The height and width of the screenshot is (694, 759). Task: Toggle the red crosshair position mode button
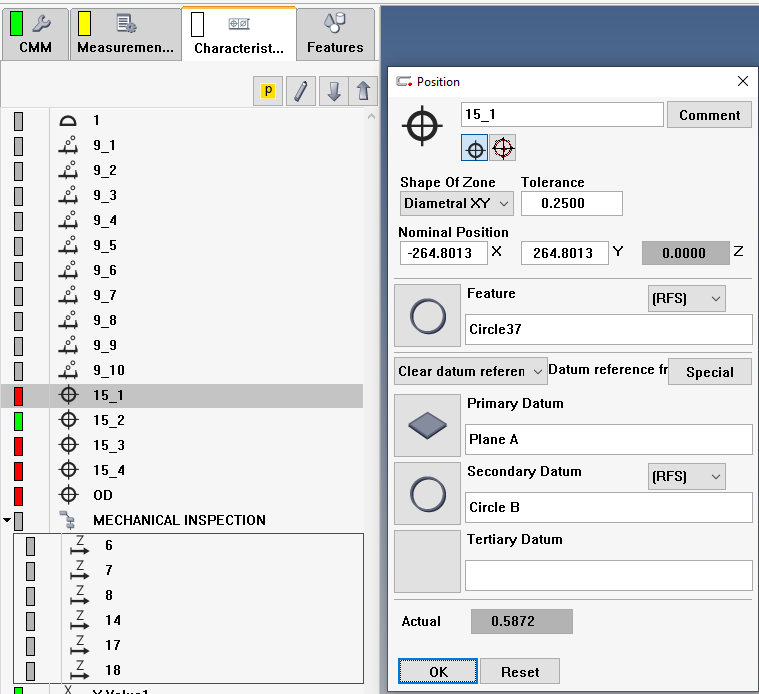(503, 149)
